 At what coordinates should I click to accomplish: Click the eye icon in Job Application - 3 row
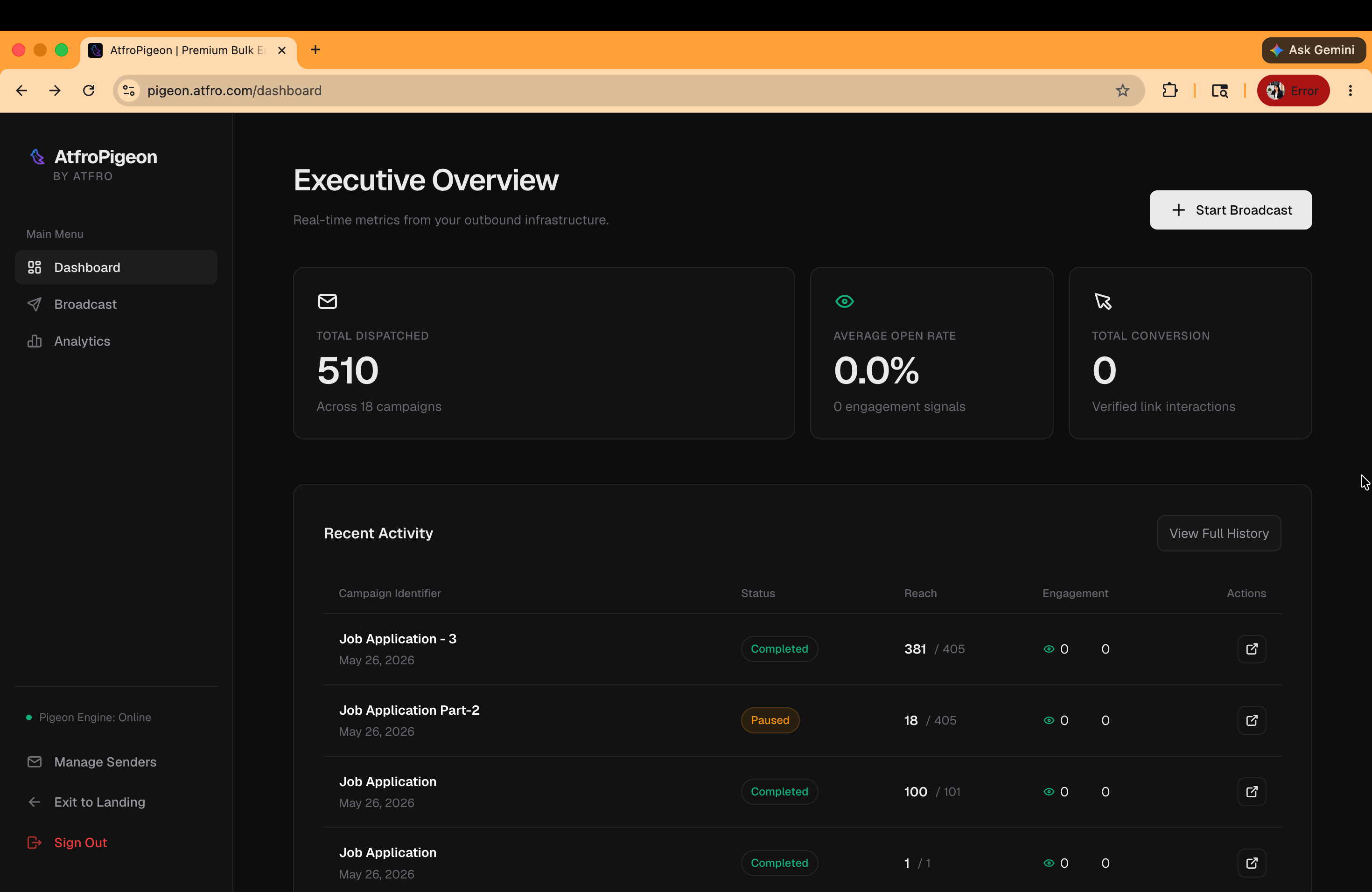pyautogui.click(x=1049, y=649)
